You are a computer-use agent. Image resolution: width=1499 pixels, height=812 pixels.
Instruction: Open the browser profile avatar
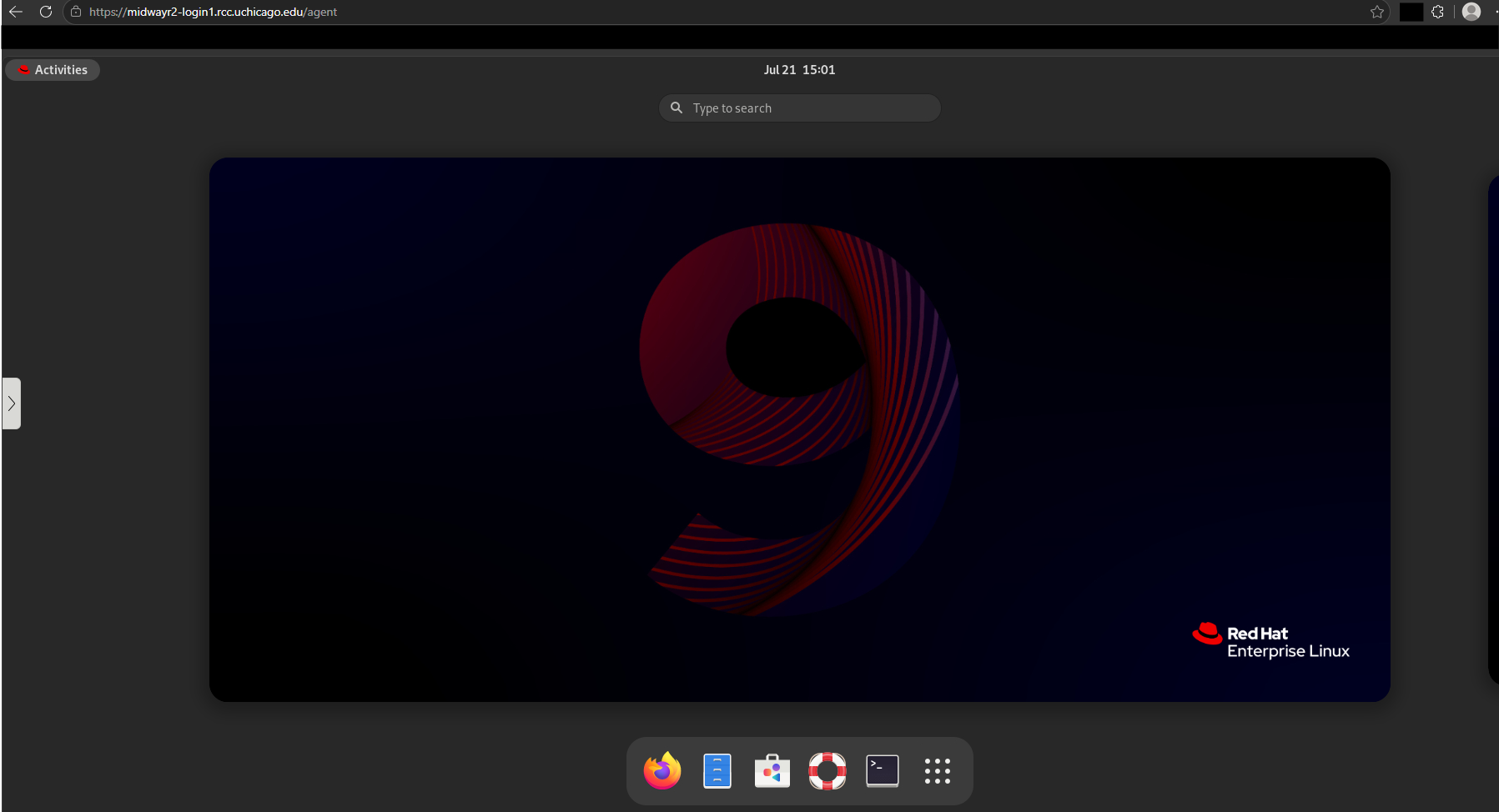click(x=1471, y=12)
